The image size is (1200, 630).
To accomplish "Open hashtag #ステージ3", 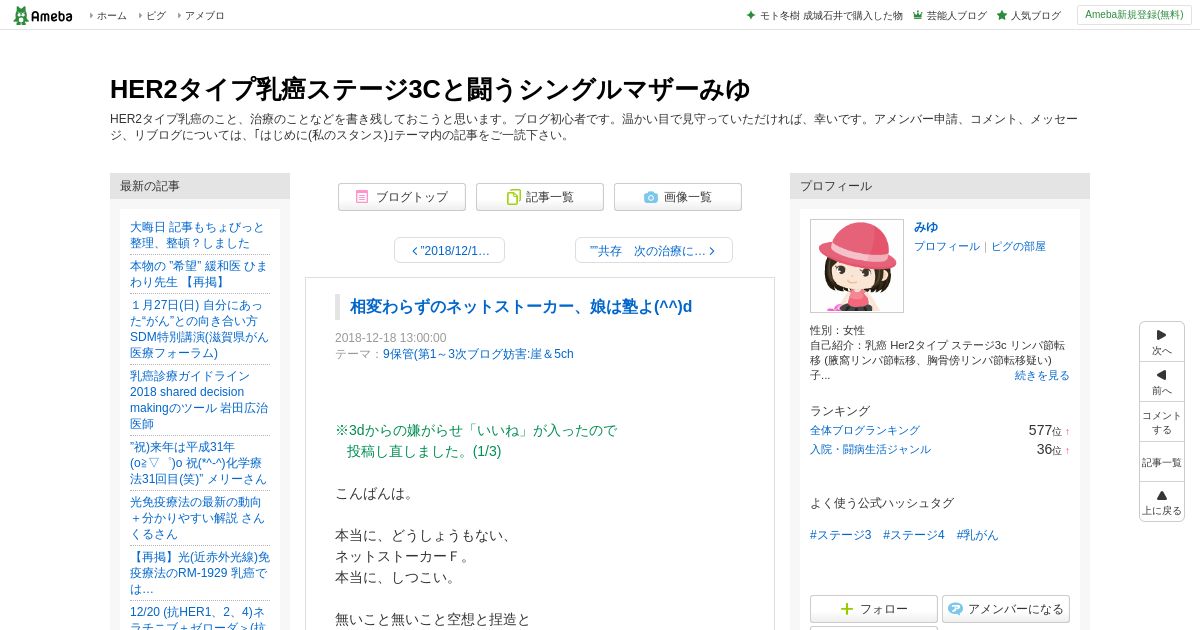I will (841, 535).
